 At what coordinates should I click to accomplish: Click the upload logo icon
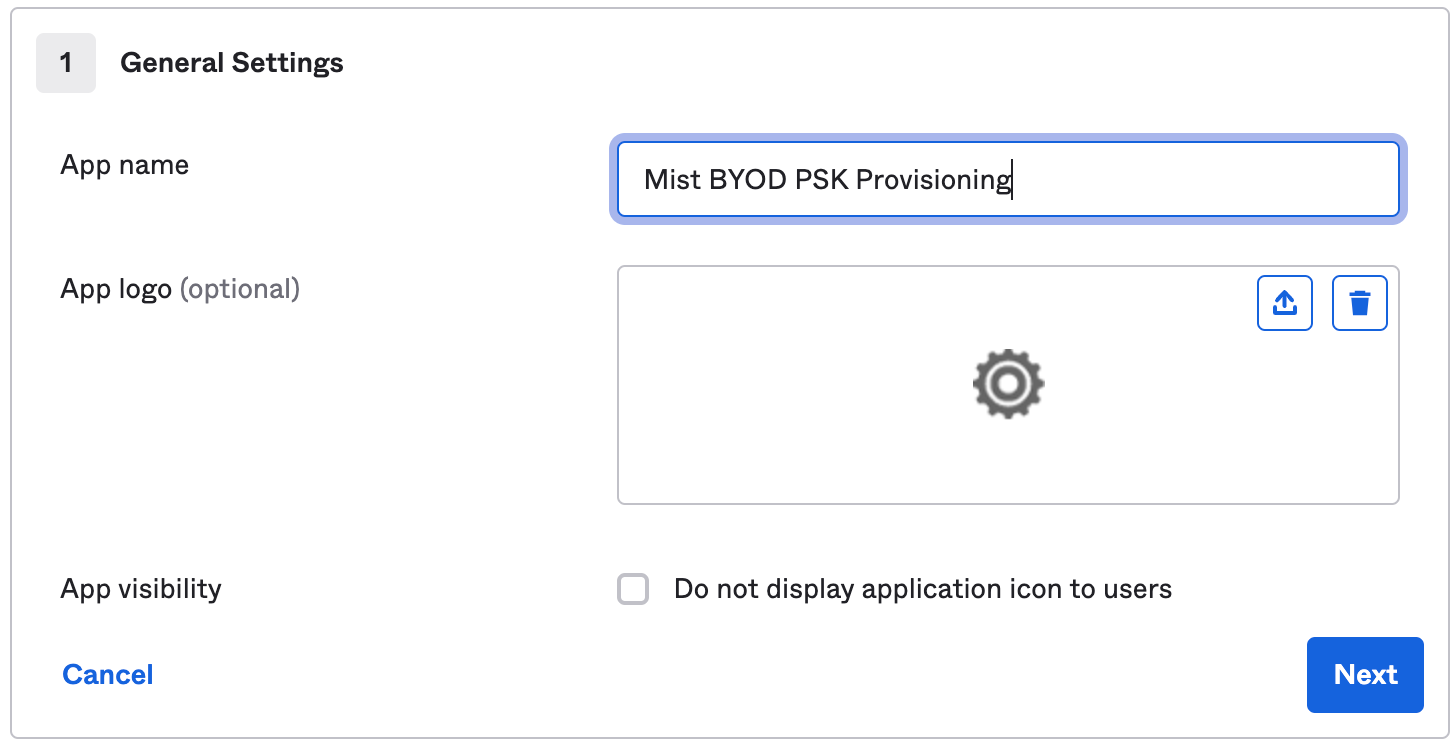click(x=1284, y=303)
